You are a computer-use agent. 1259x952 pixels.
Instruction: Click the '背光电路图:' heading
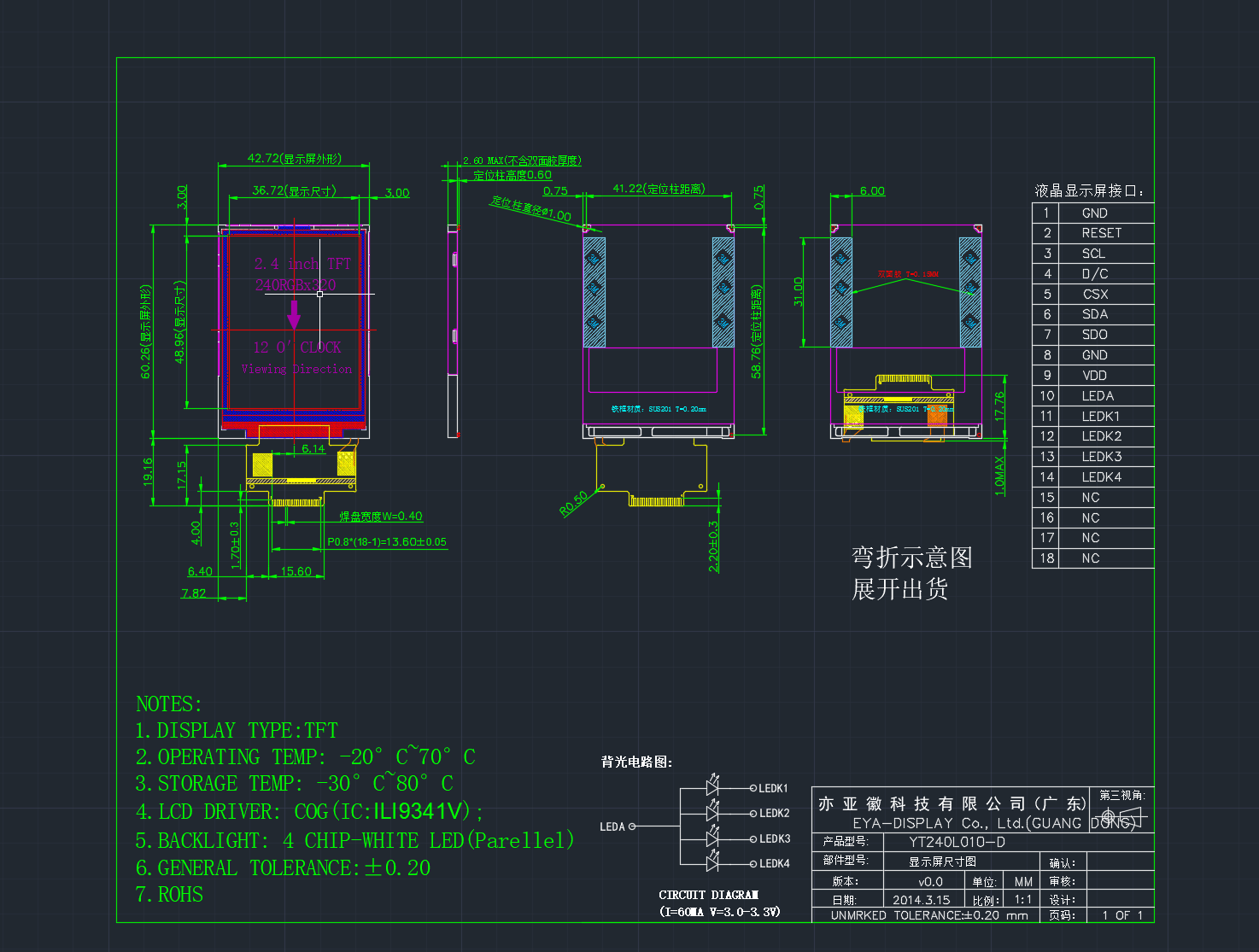point(637,762)
